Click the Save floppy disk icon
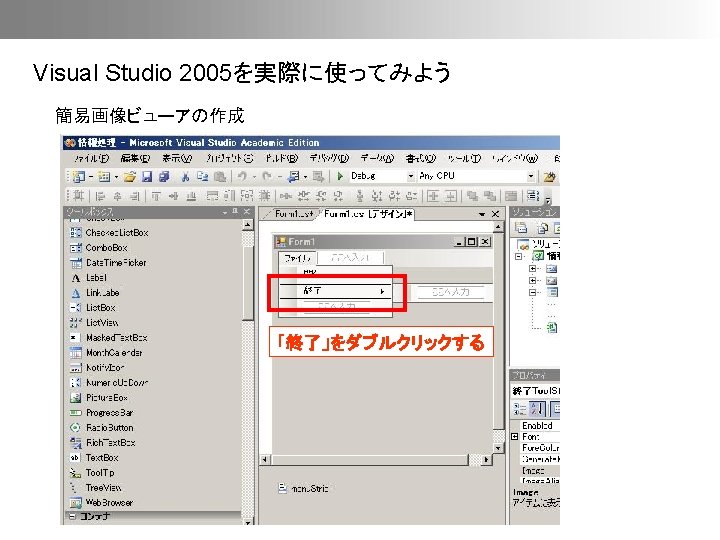720x540 pixels. click(147, 176)
